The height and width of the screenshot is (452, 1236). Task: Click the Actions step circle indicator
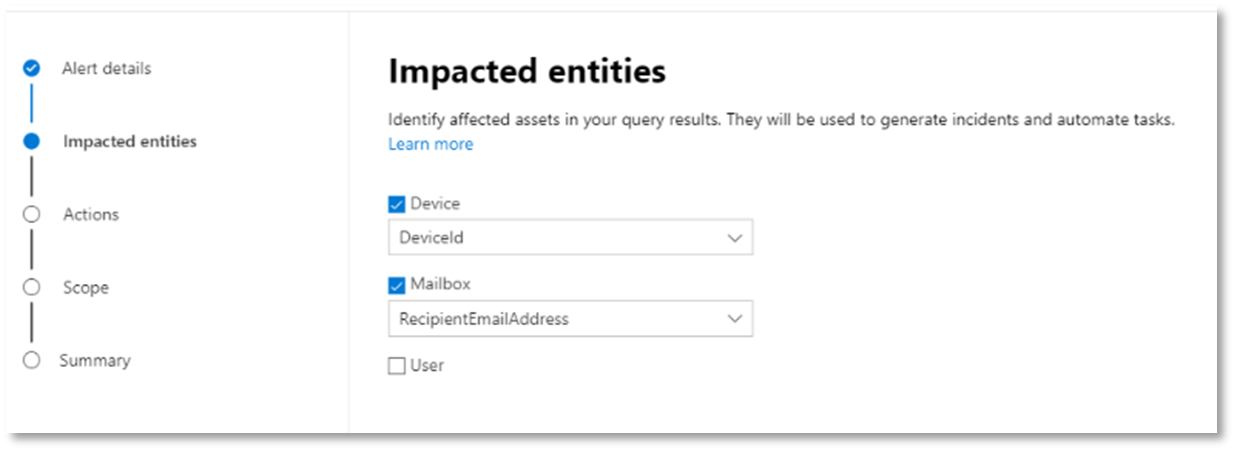(x=32, y=214)
